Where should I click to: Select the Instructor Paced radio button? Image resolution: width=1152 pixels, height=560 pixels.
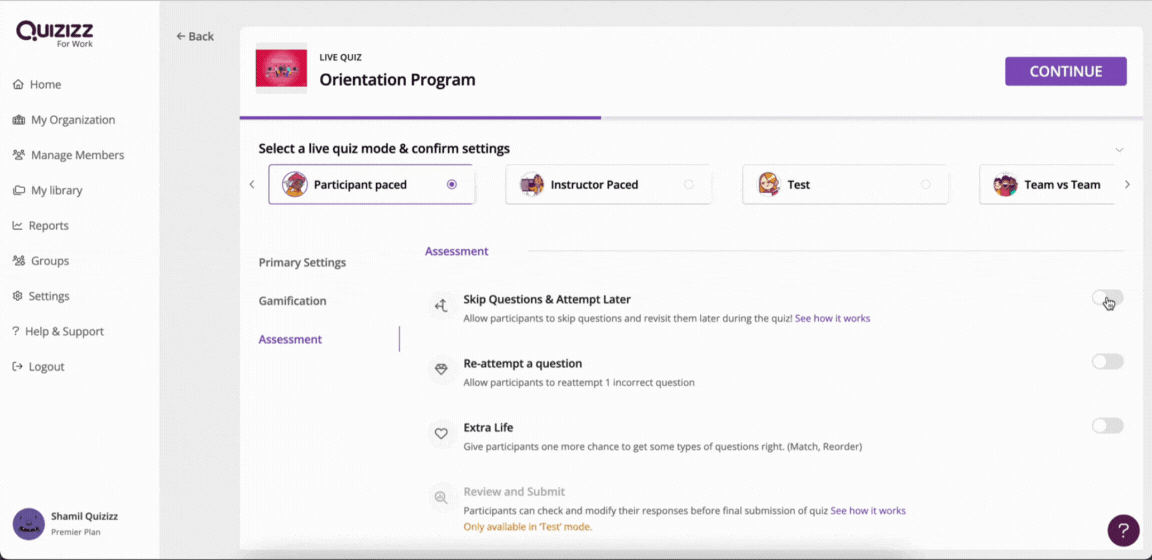[x=688, y=184]
